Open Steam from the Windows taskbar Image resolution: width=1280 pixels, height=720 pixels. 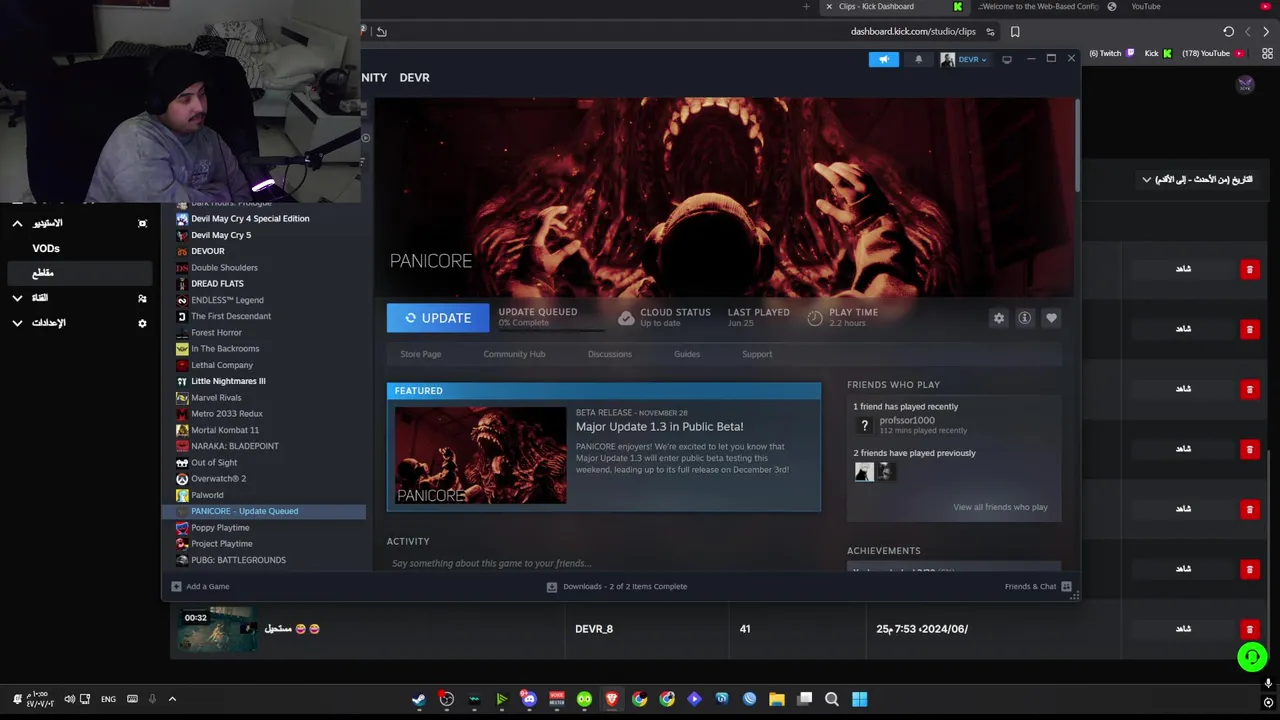418,699
